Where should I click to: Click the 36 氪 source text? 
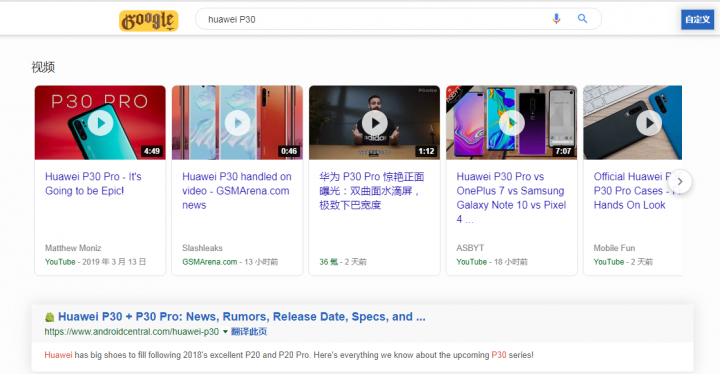click(328, 262)
